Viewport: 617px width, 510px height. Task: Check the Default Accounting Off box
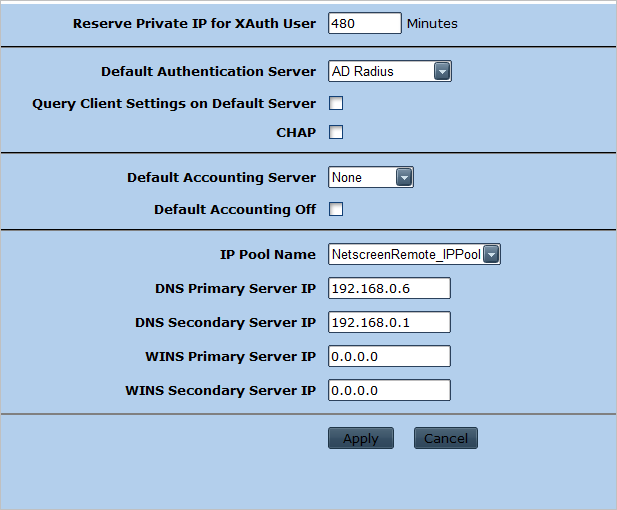336,209
